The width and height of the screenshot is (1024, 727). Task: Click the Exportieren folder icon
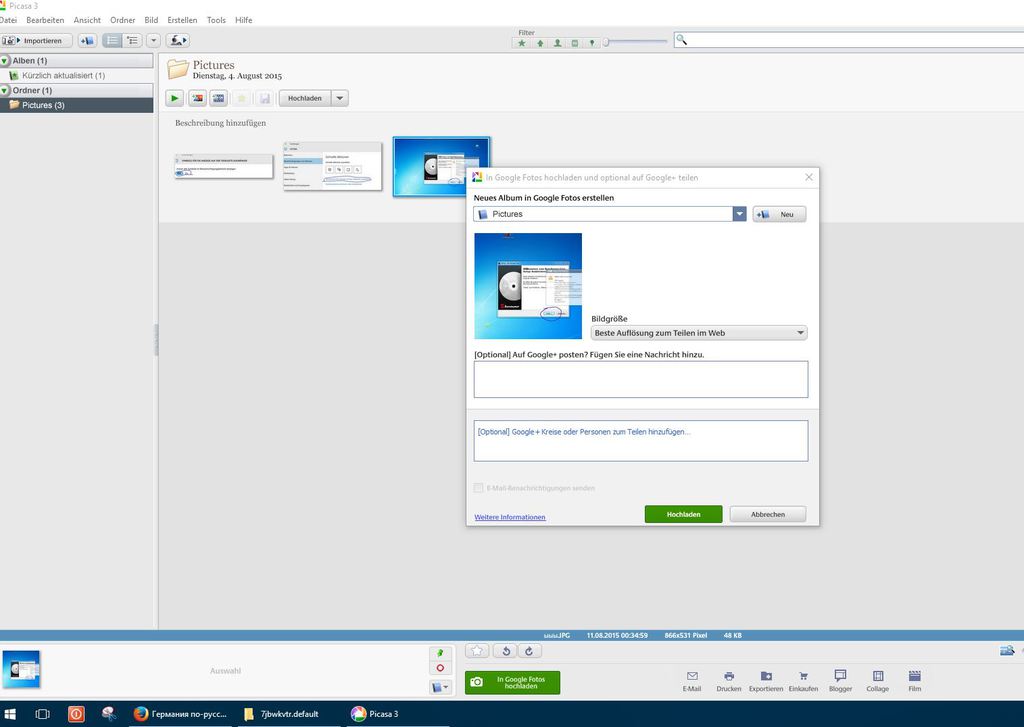click(x=766, y=677)
